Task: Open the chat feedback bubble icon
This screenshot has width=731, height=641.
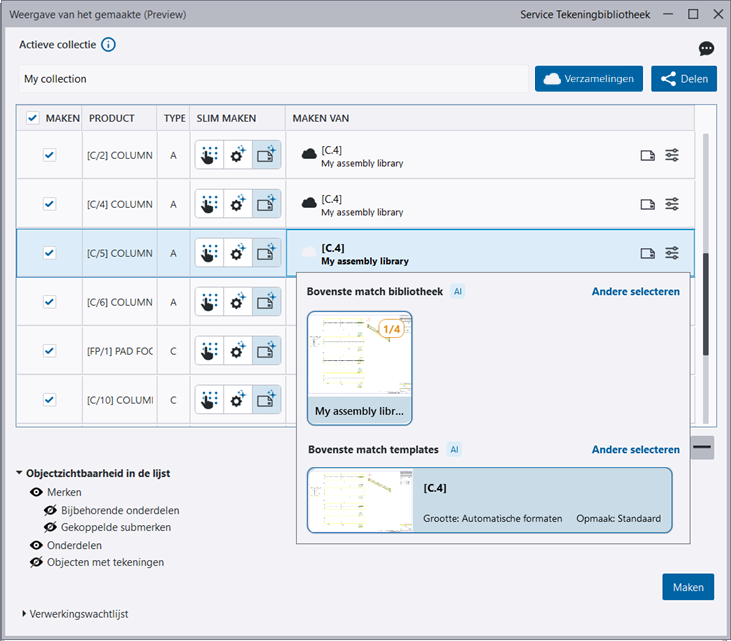Action: pos(706,49)
